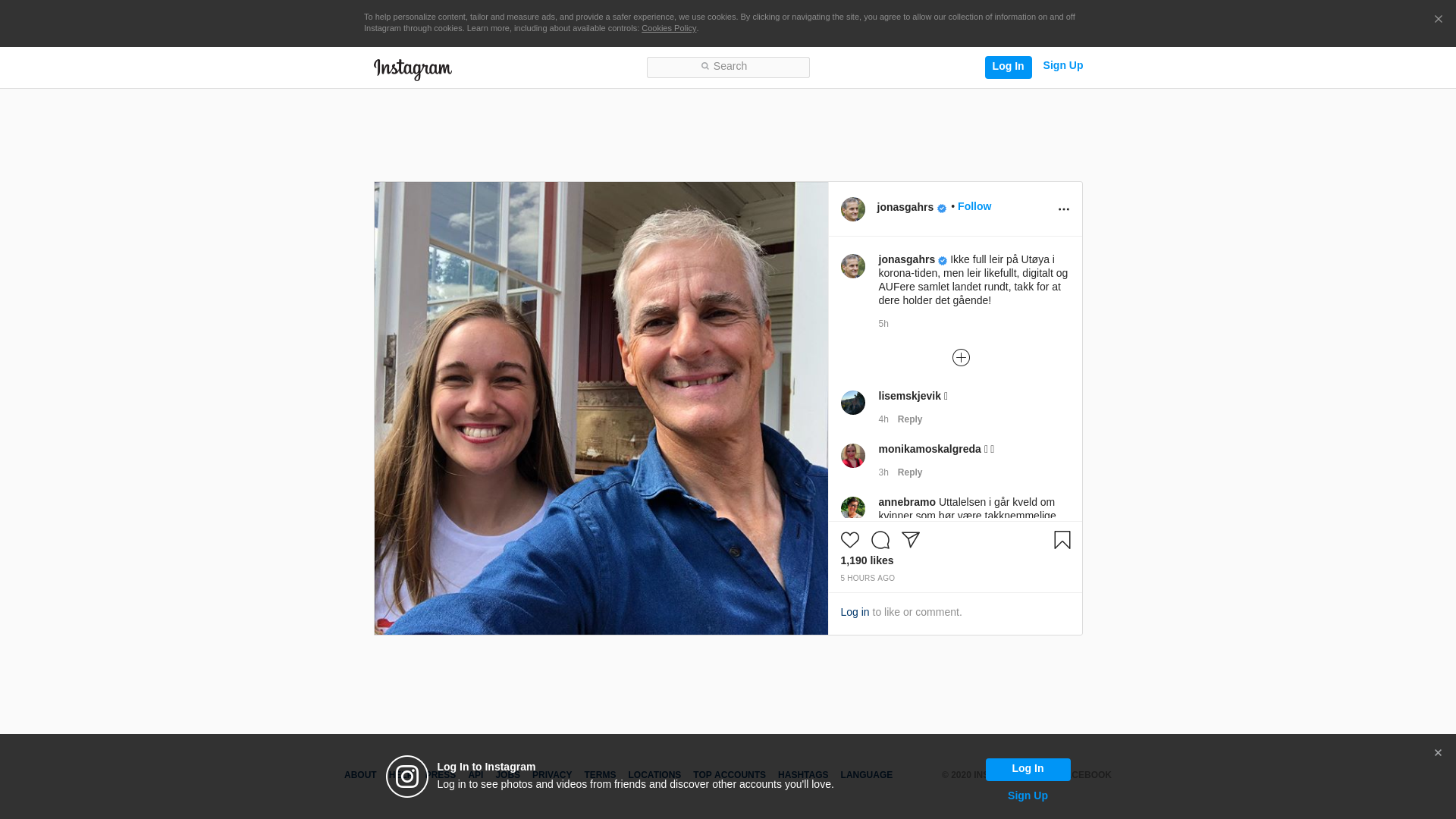The width and height of the screenshot is (1456, 819).
Task: Close the bottom login prompt banner
Action: (1438, 753)
